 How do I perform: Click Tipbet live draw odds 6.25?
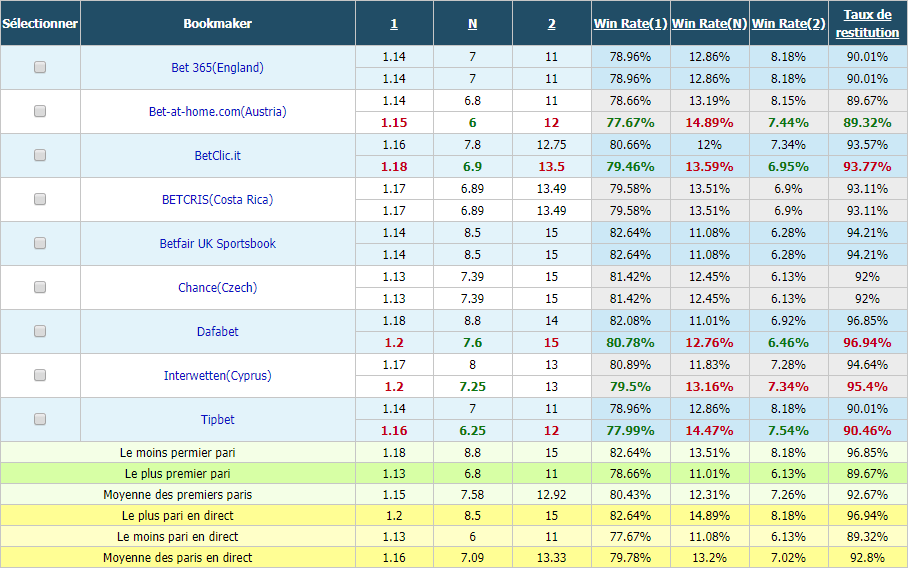click(473, 431)
